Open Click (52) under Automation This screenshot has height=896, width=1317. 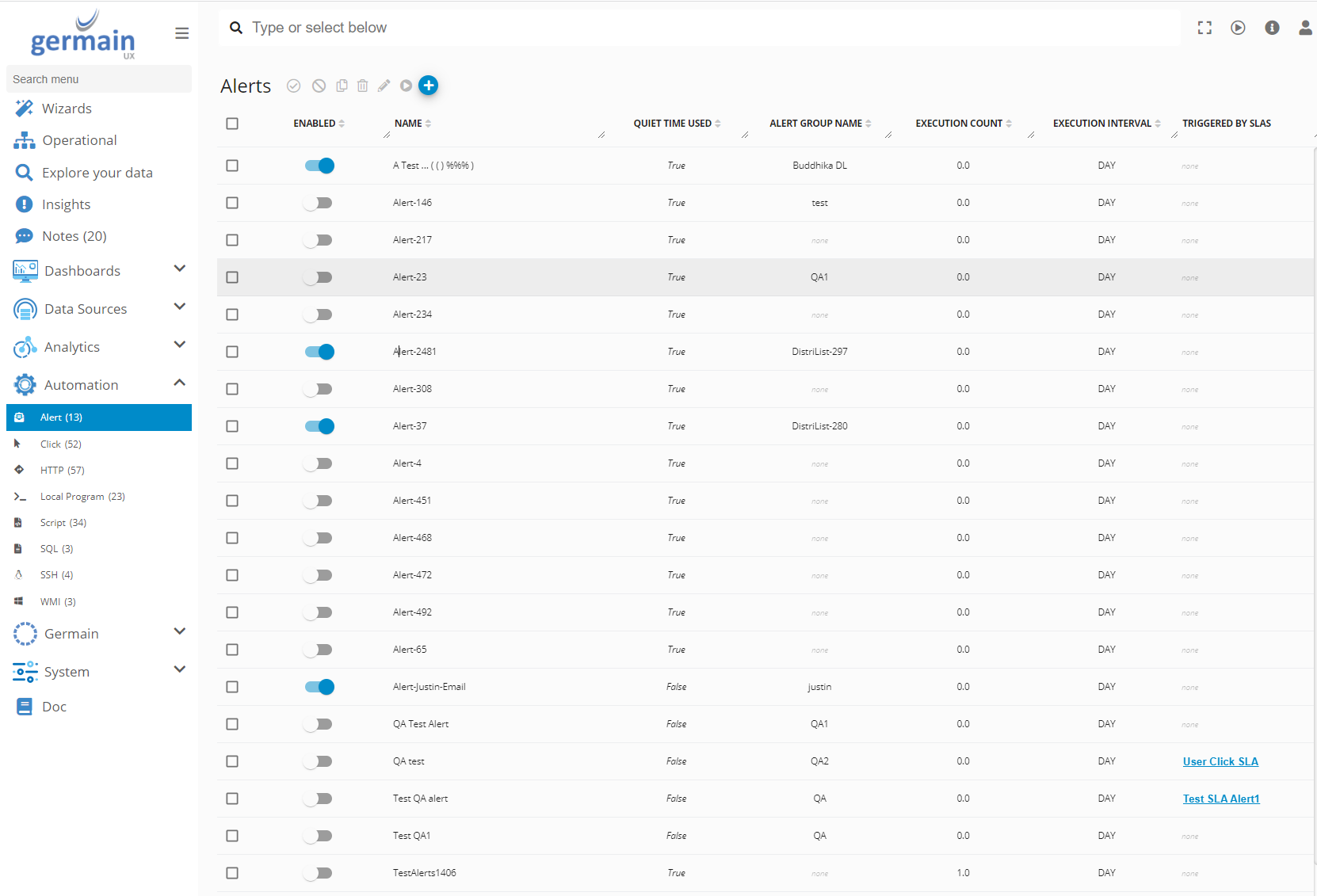point(61,444)
